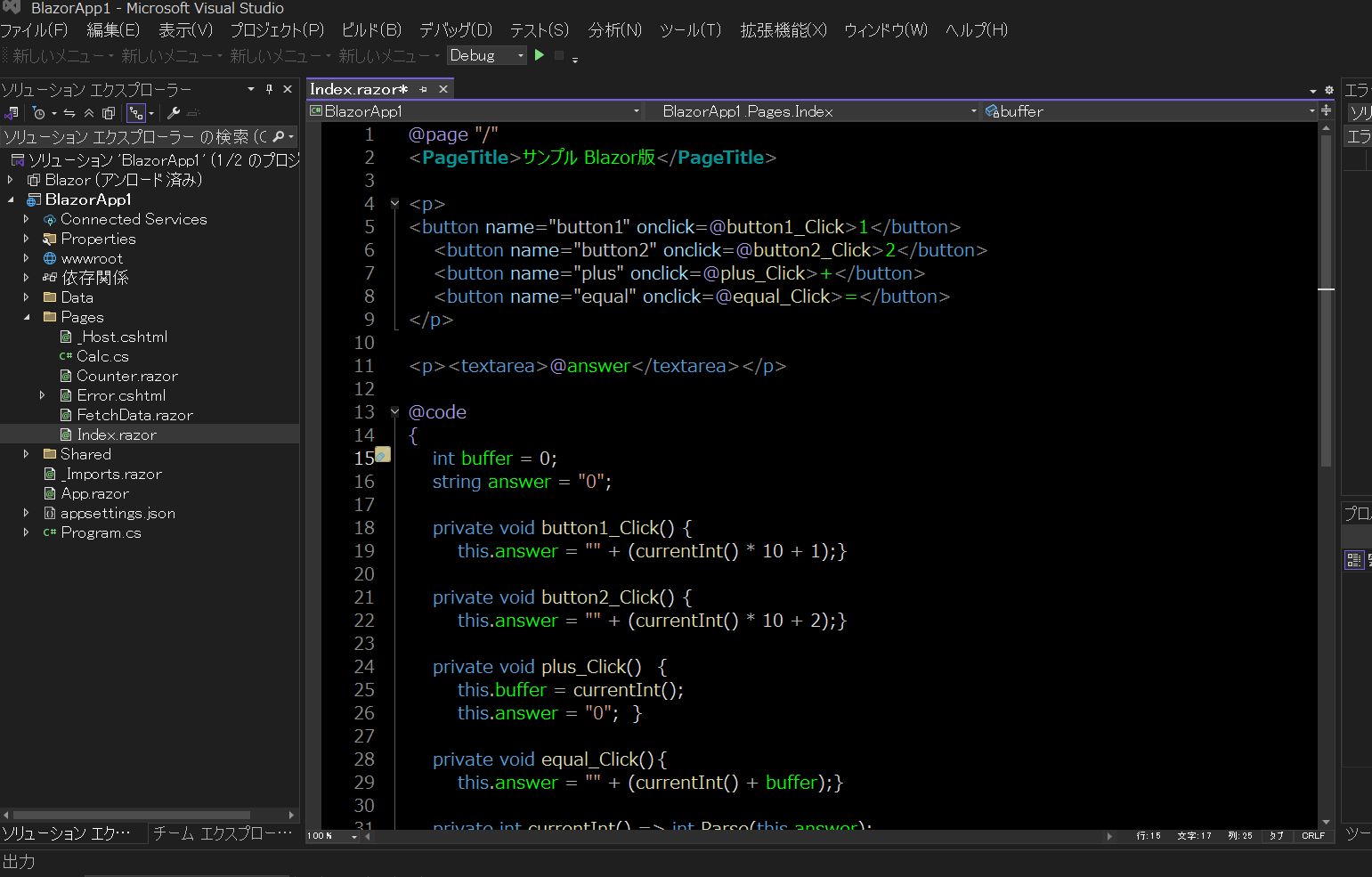Click the Program.cs C# file icon
The image size is (1372, 877).
tap(50, 532)
